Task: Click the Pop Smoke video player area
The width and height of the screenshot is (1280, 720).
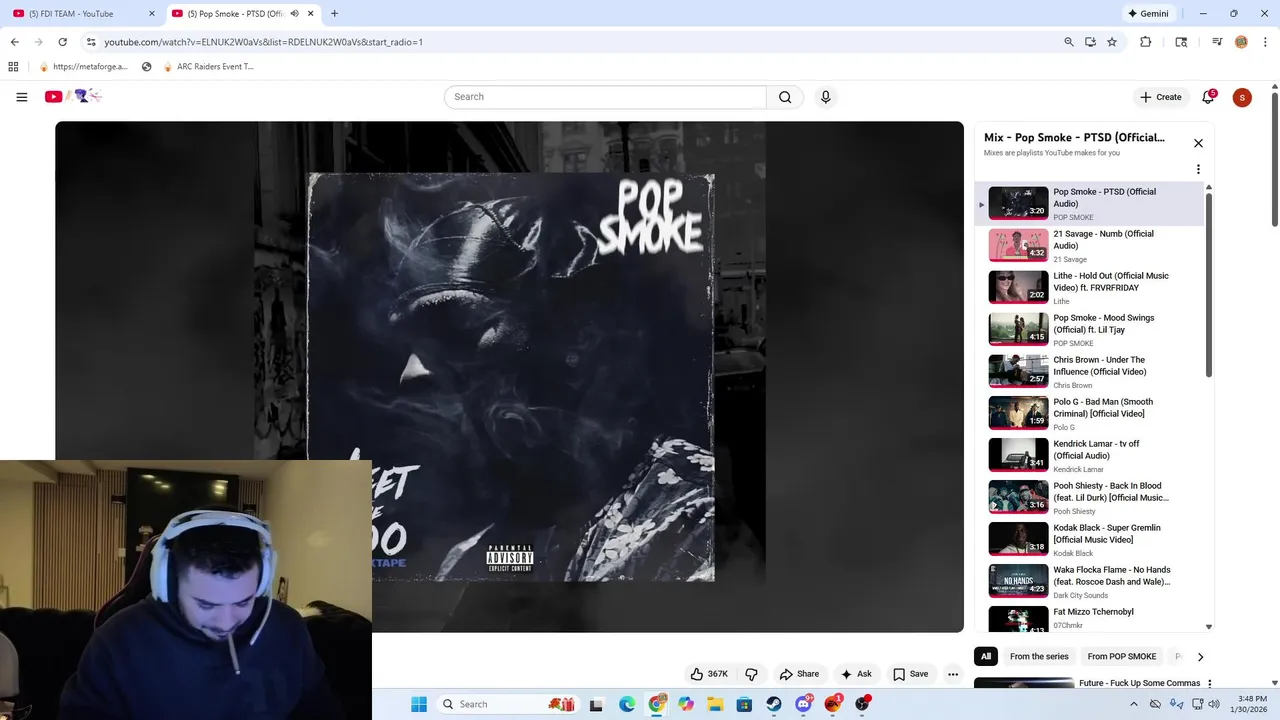Action: tap(509, 377)
